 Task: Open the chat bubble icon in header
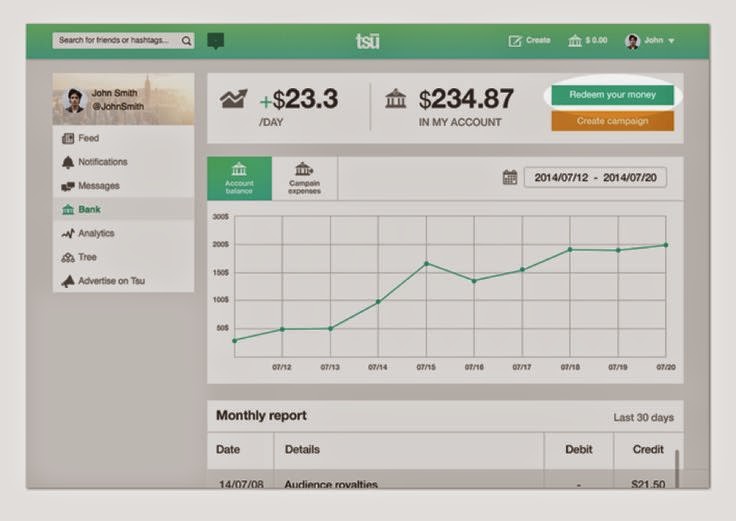click(215, 41)
